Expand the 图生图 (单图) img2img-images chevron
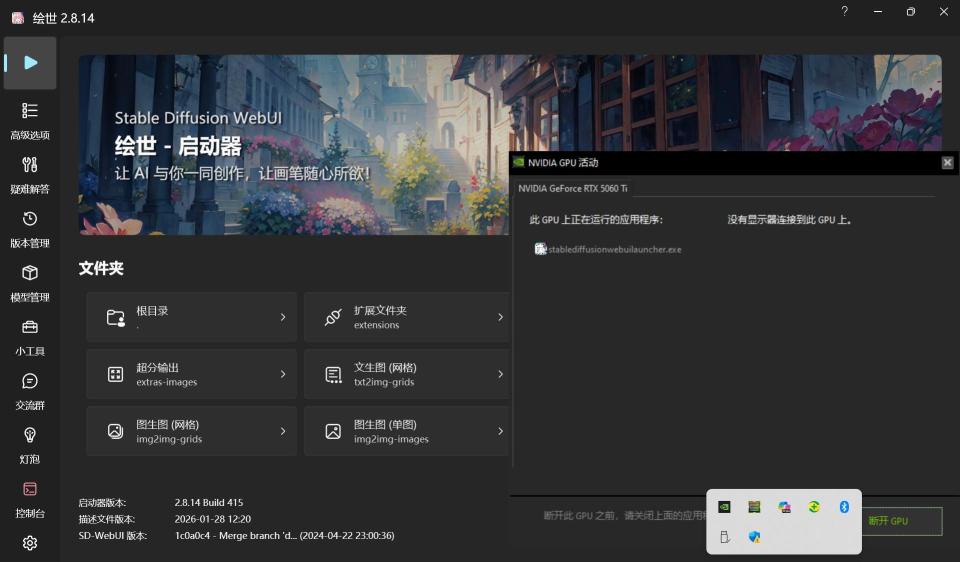 point(500,431)
